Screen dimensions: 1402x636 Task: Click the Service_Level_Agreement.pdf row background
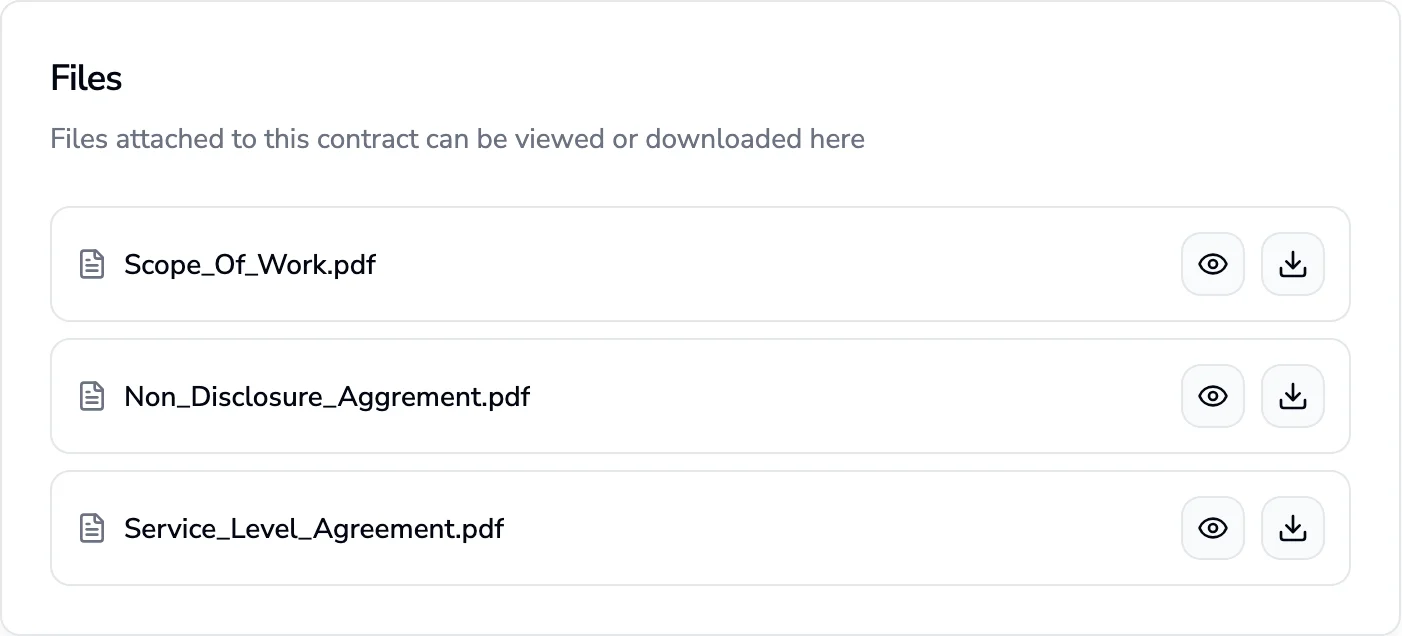tap(700, 528)
